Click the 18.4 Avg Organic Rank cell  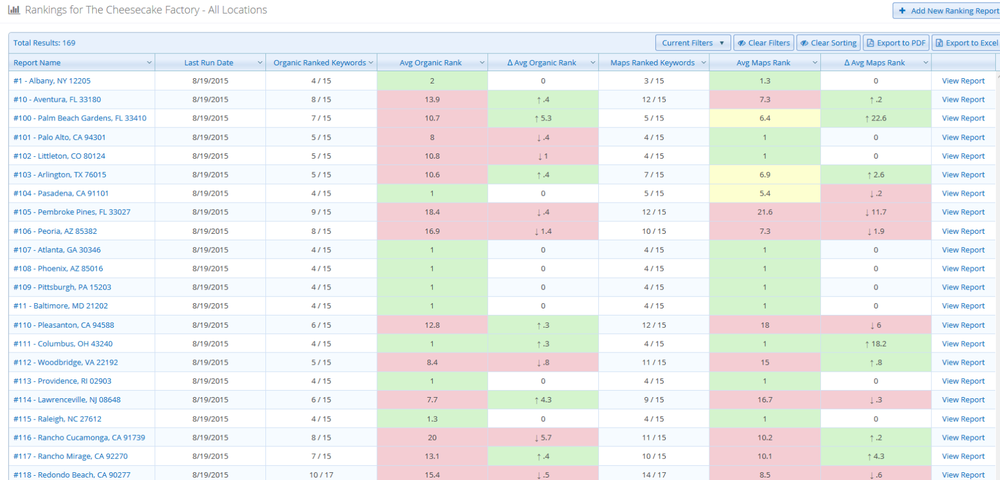pyautogui.click(x=432, y=212)
